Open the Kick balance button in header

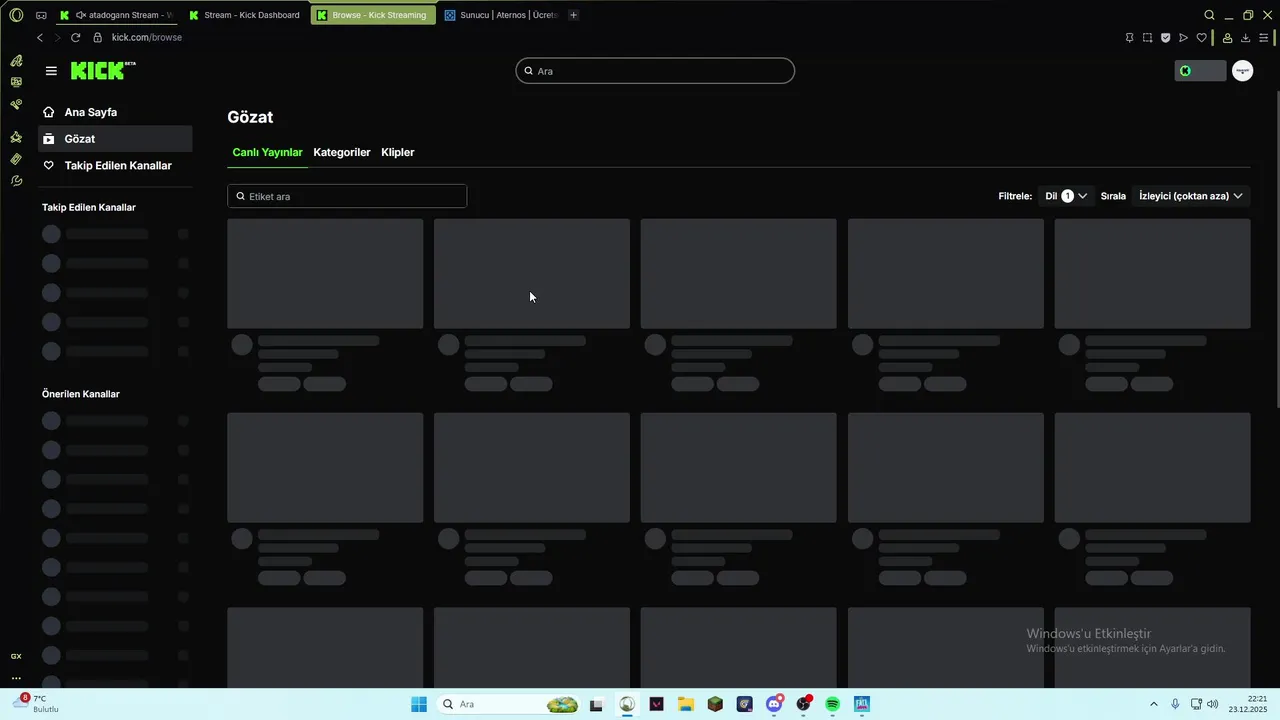(1200, 71)
